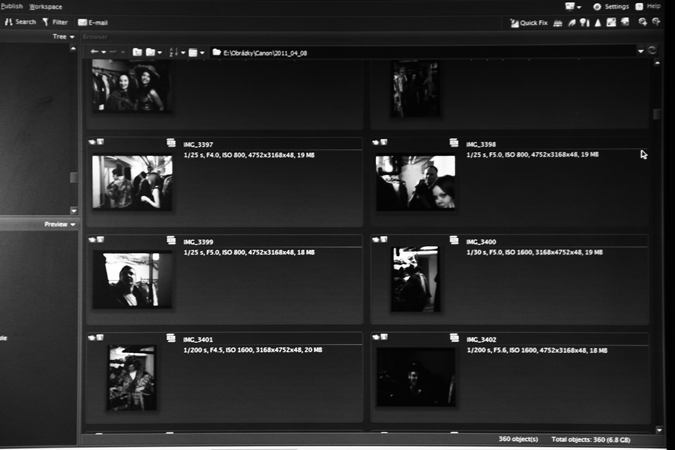Click the Search binoculars button
Screen dimensions: 675x450
(x=20, y=22)
